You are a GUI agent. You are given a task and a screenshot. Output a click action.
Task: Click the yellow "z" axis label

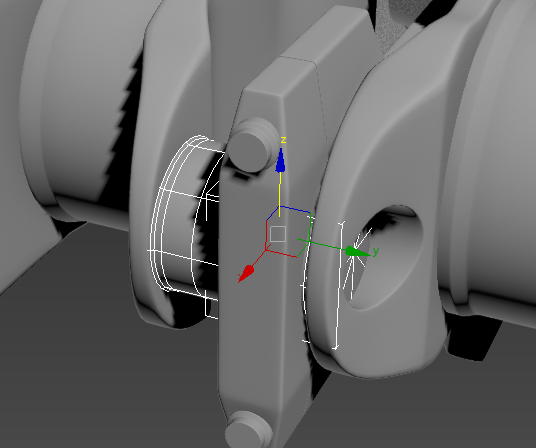[283, 140]
